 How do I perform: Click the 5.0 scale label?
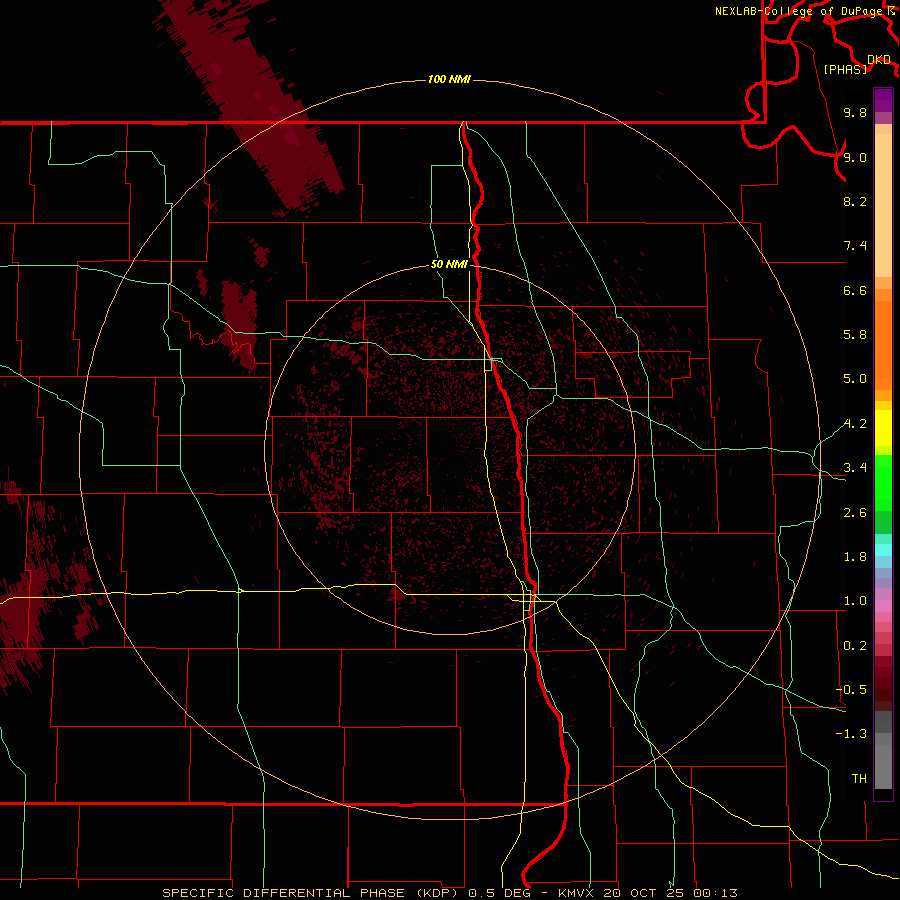[x=855, y=379]
